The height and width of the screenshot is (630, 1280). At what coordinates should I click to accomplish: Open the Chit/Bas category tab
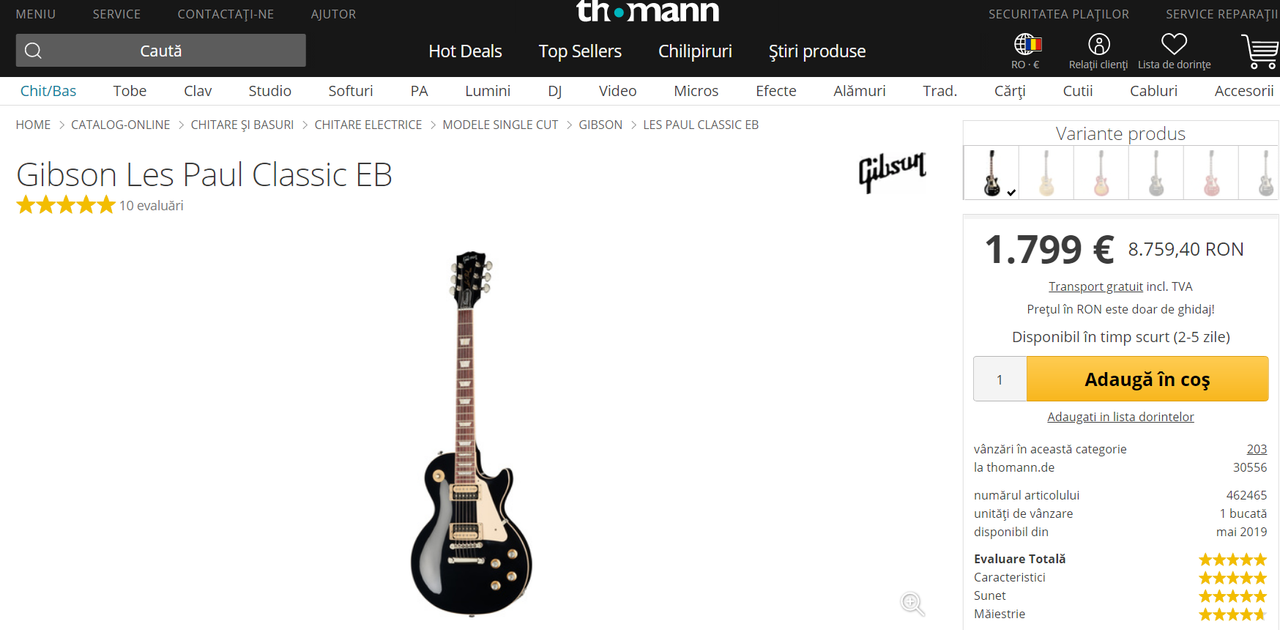pos(49,91)
